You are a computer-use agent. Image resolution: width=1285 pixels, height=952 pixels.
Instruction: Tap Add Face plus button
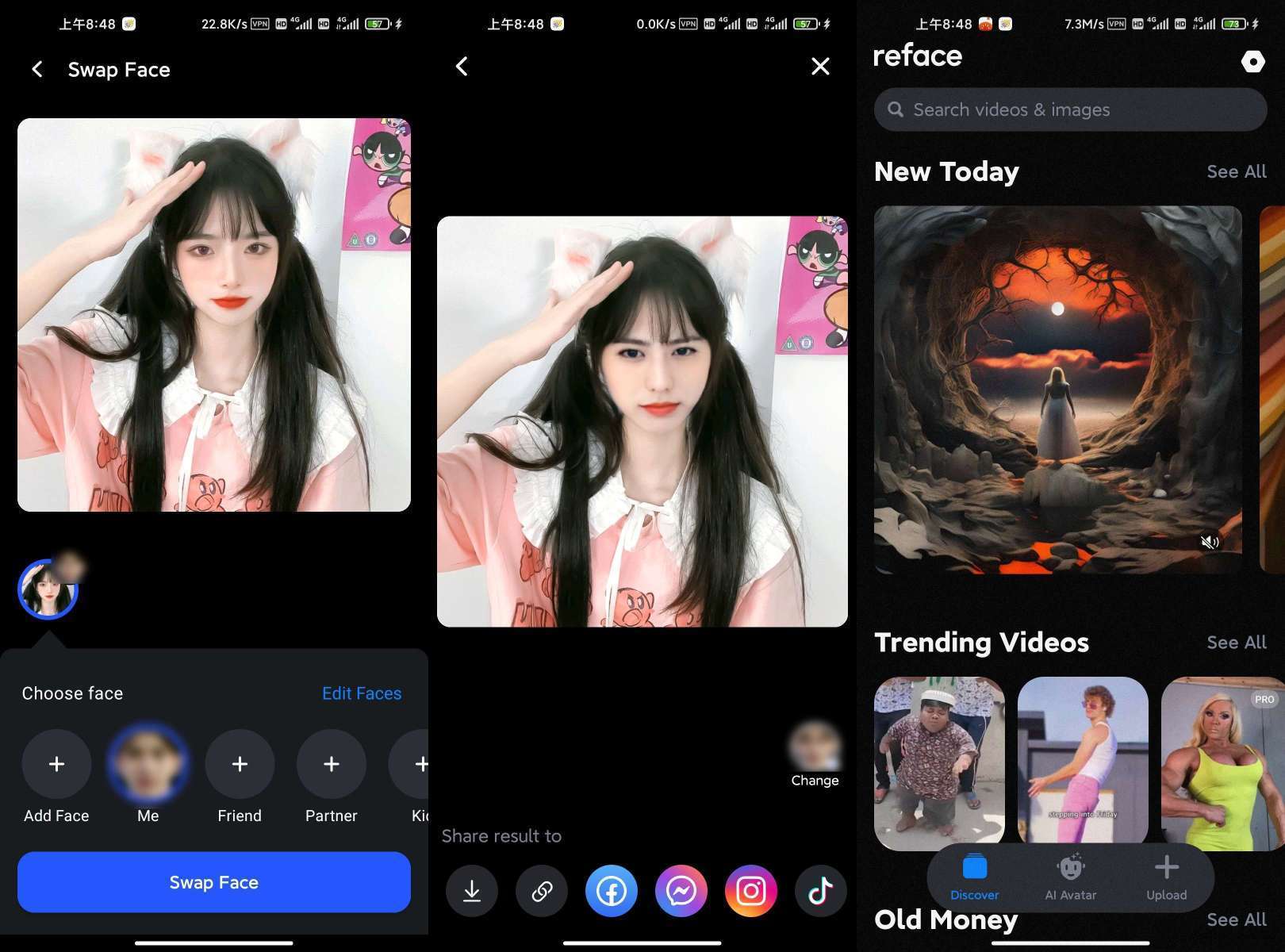coord(56,764)
